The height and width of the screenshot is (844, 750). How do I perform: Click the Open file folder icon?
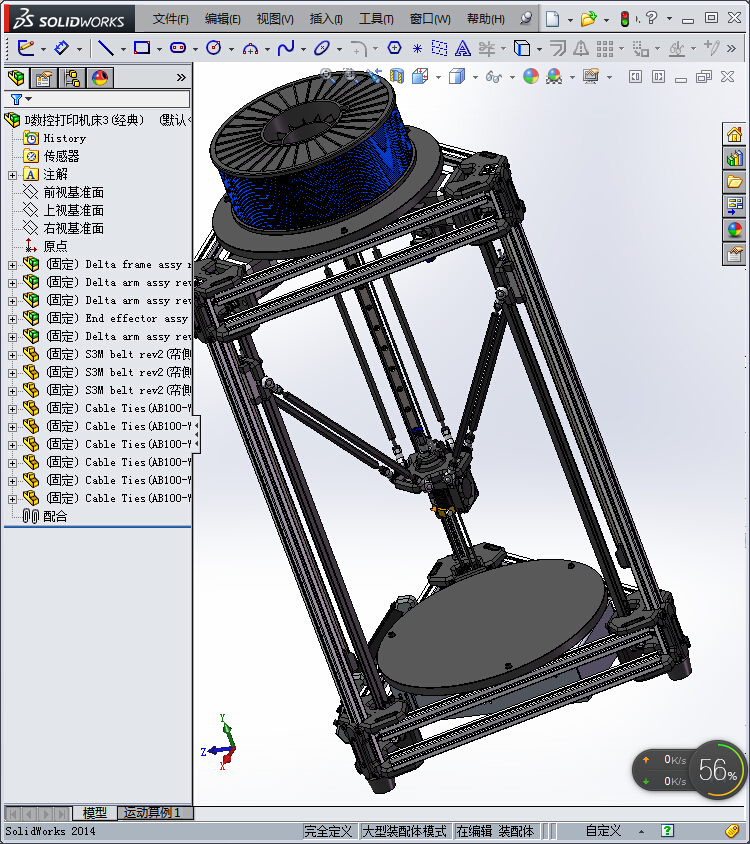588,19
